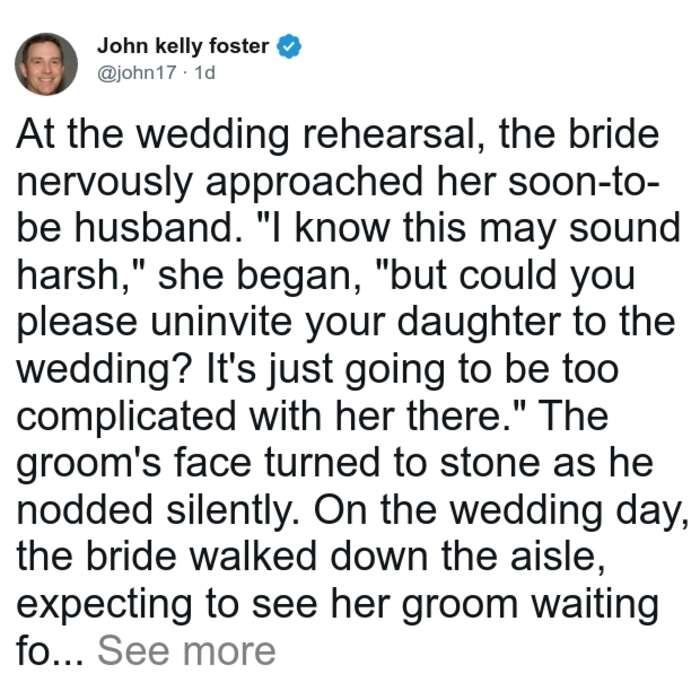This screenshot has height=700, width=700.
Task: Open the 1d timestamp permalink
Action: coord(205,72)
